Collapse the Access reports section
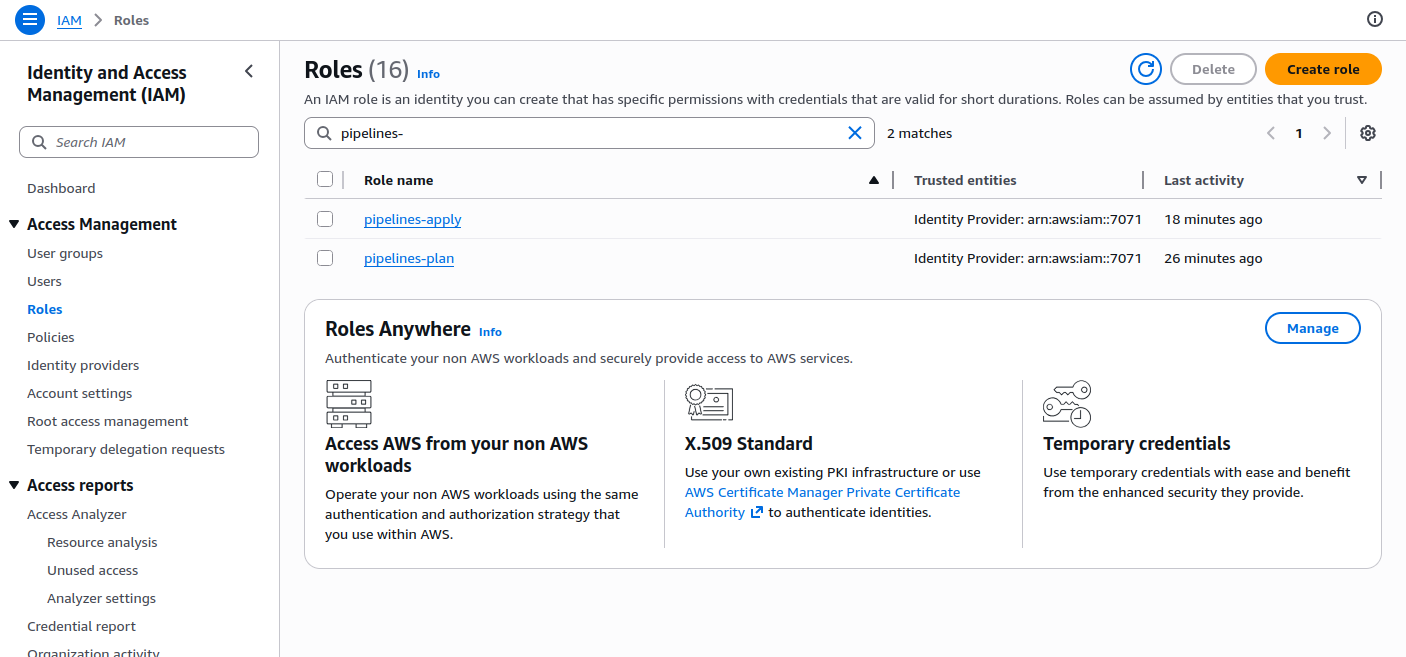This screenshot has width=1406, height=657. point(13,485)
